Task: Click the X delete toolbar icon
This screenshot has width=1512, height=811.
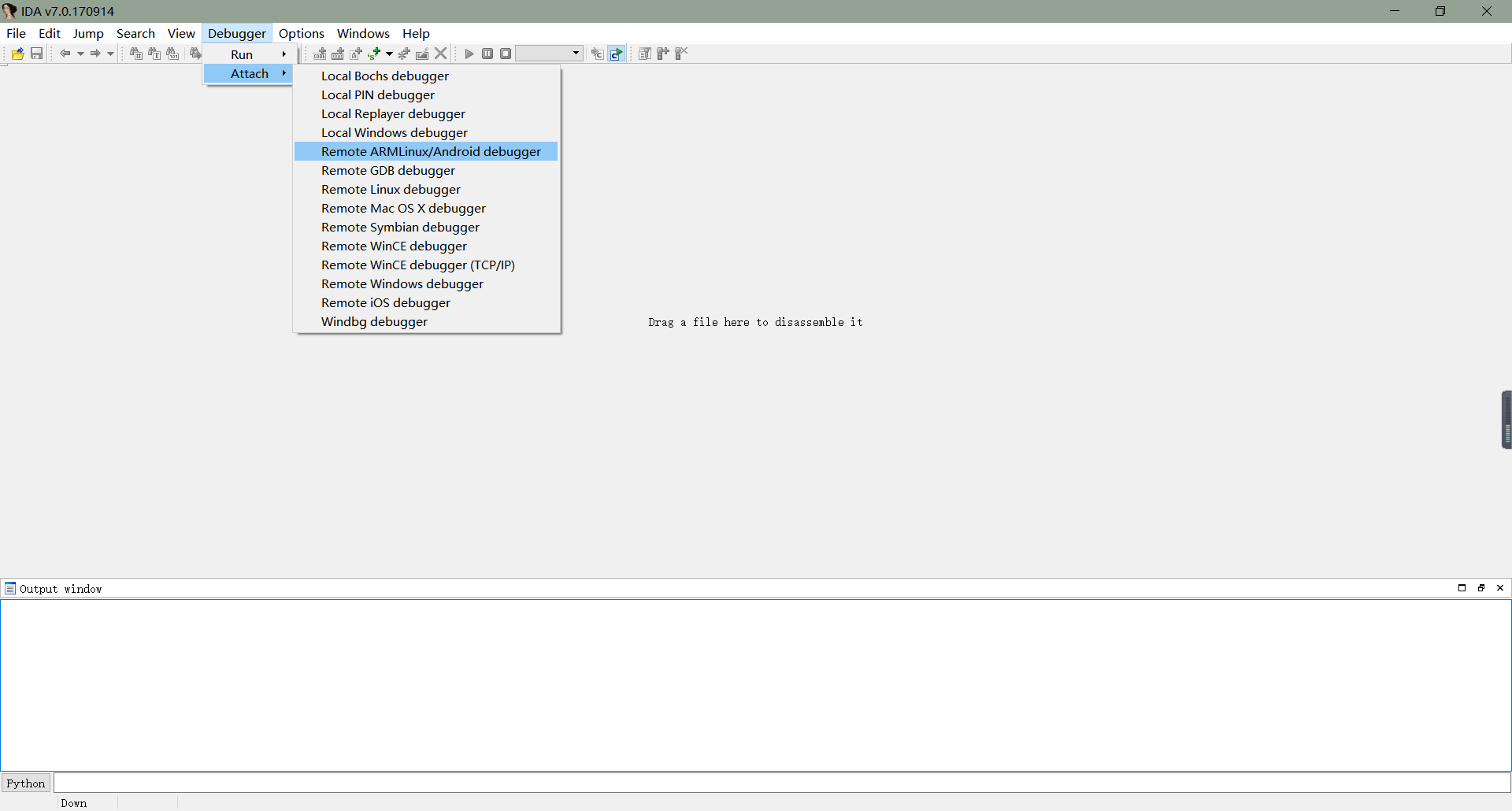Action: pyautogui.click(x=441, y=54)
